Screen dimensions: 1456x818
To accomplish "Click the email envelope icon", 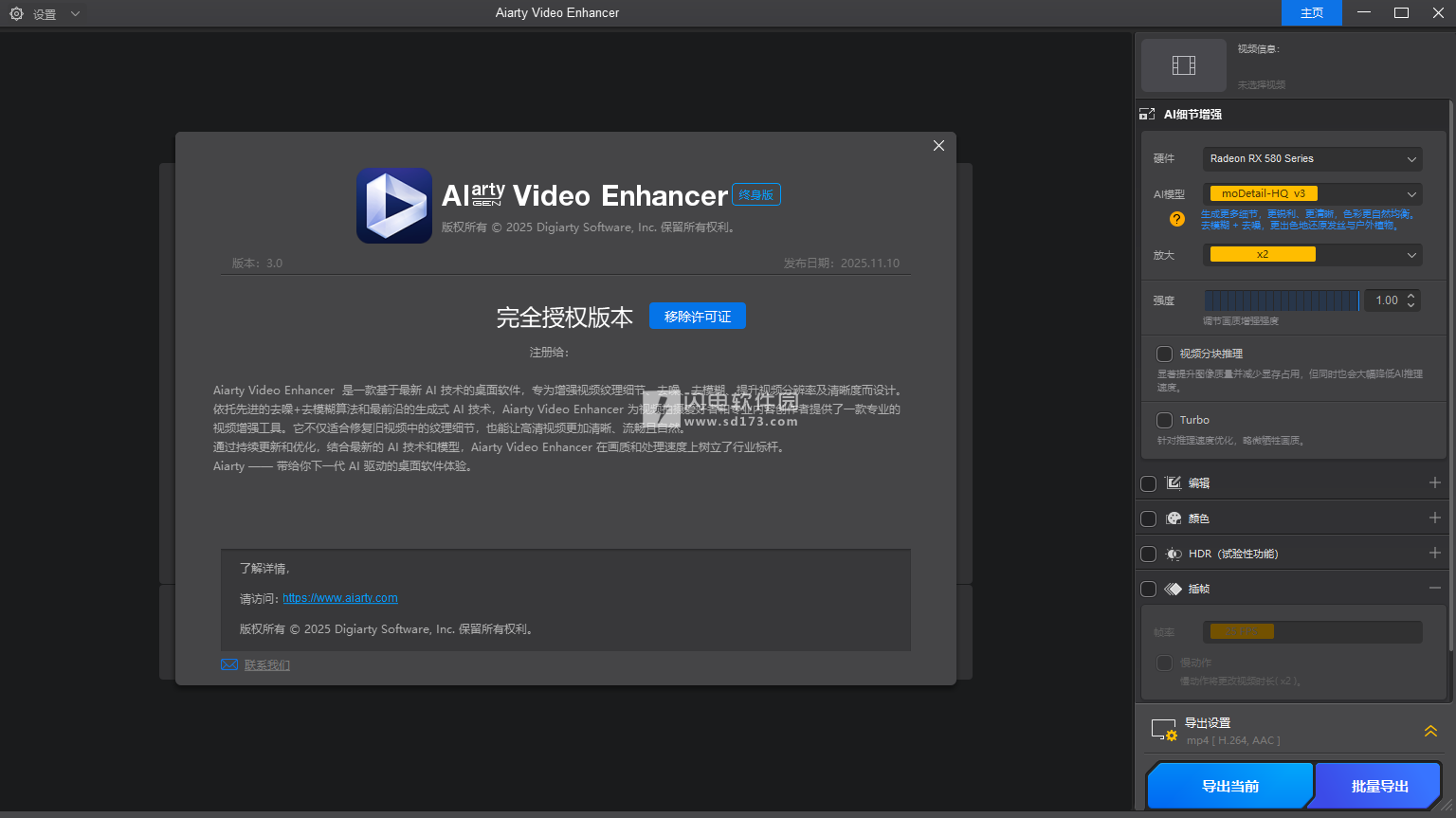I will [x=229, y=664].
